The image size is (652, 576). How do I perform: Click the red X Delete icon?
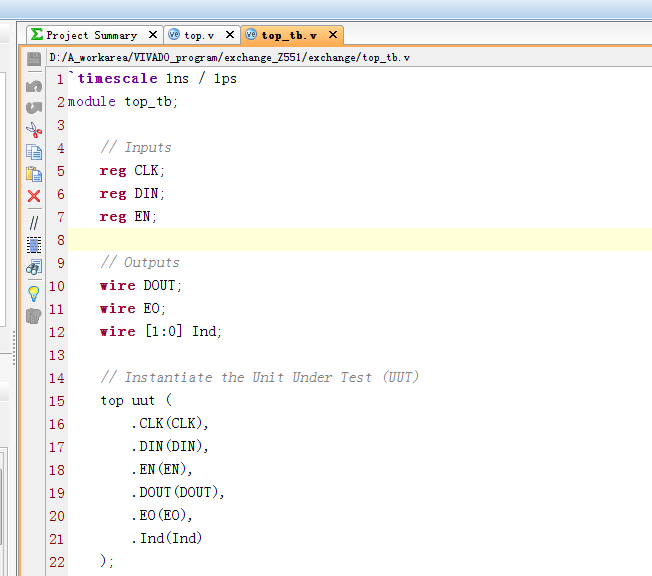[x=34, y=197]
